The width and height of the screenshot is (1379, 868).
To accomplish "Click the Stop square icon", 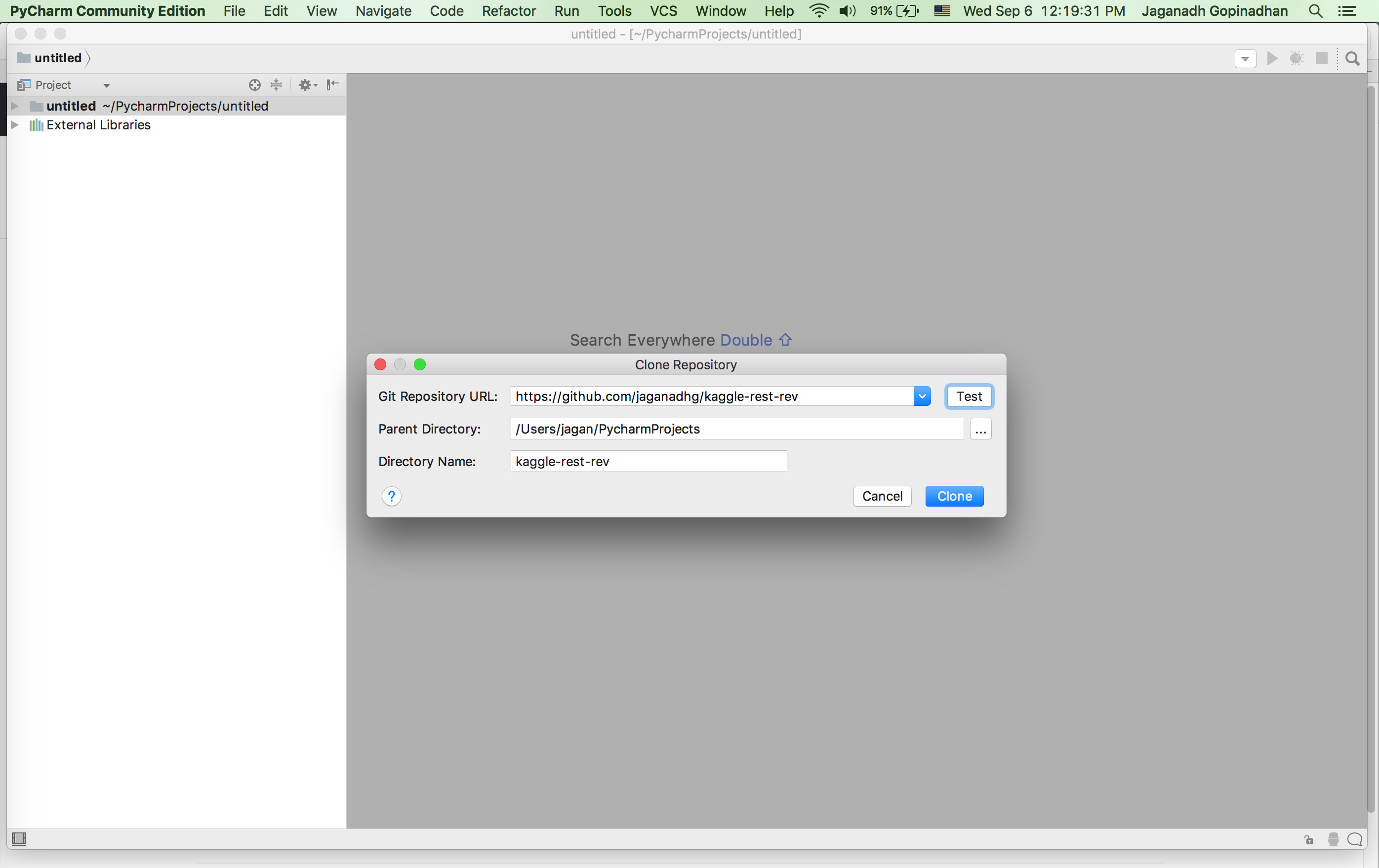I will [1322, 58].
